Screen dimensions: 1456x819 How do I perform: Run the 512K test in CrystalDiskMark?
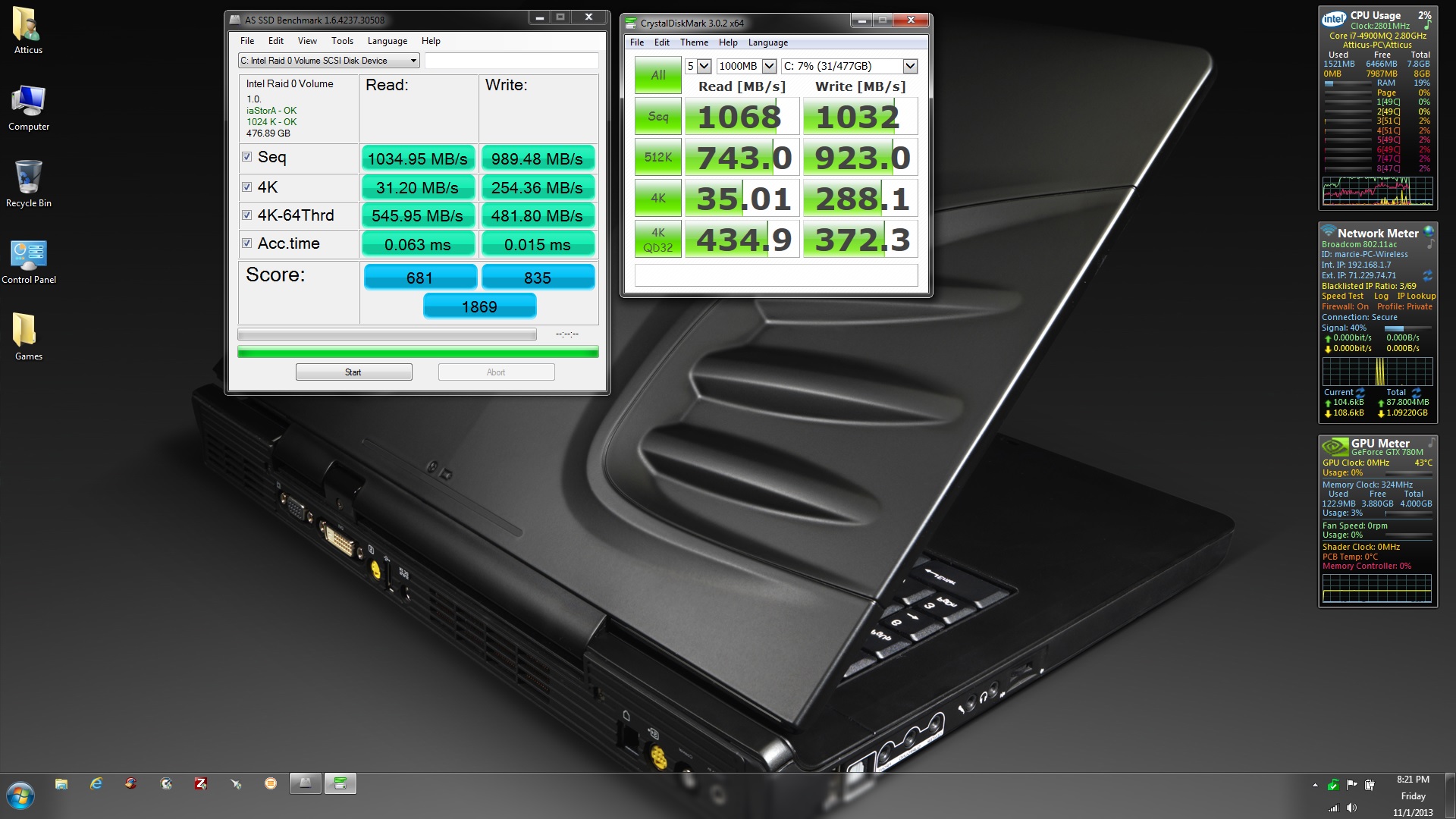click(x=657, y=157)
